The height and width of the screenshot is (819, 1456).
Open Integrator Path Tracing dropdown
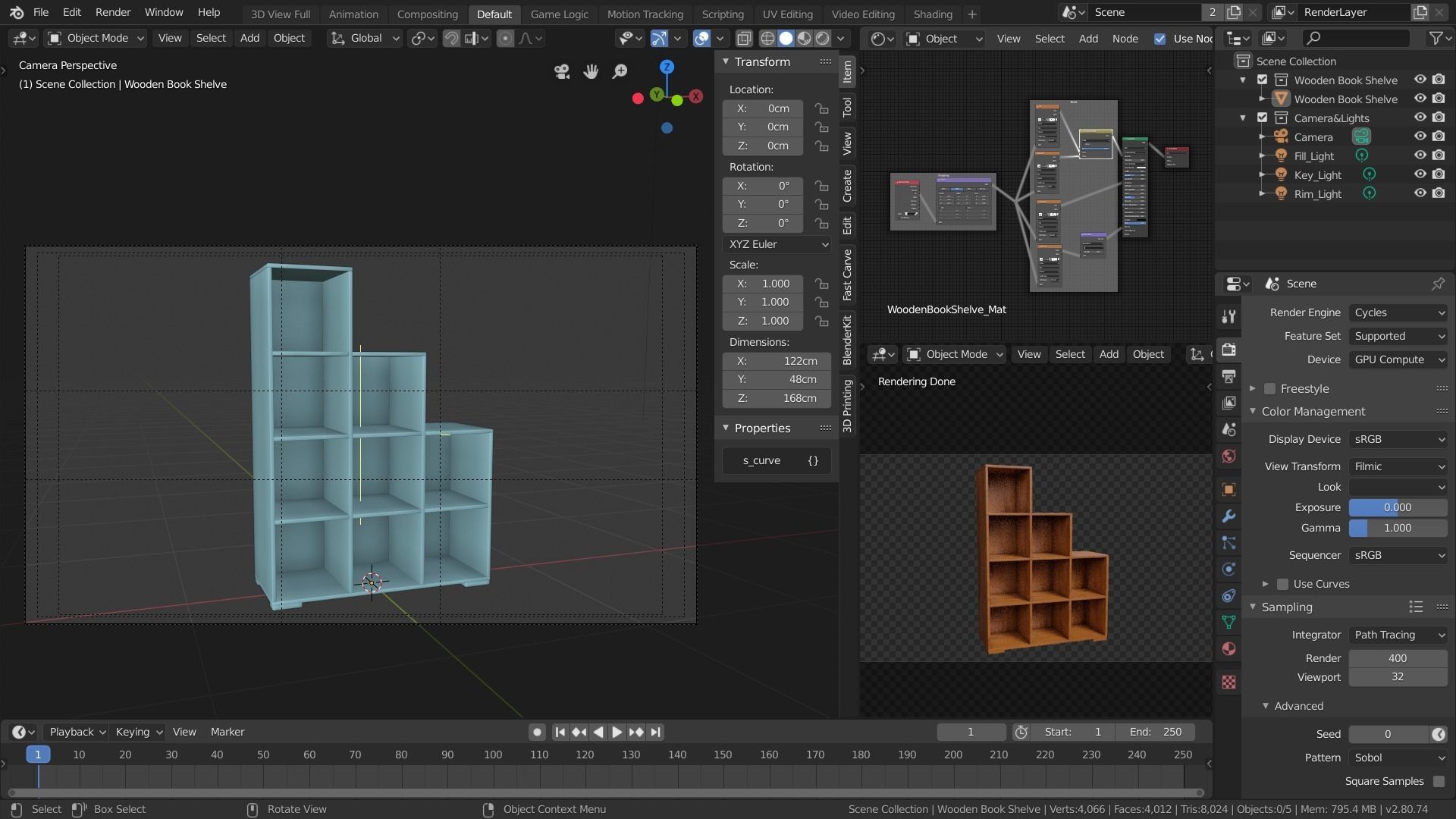click(x=1398, y=635)
